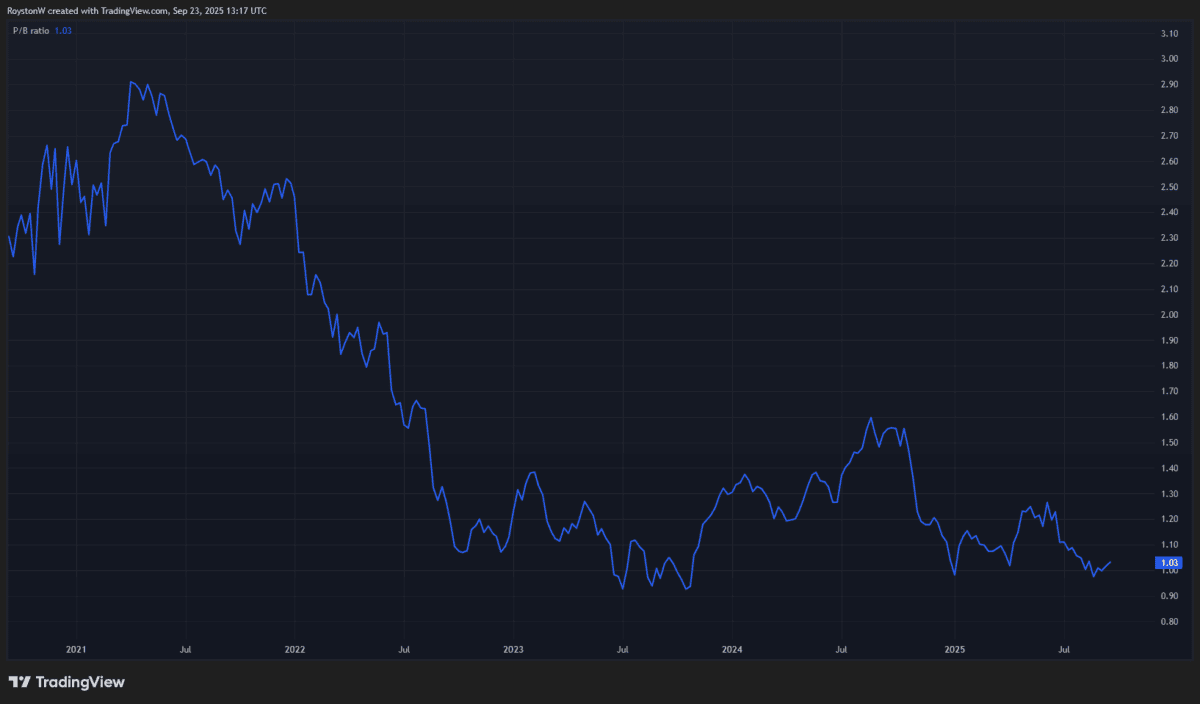1200x704 pixels.
Task: Click the chart line's highest peak near 2.90
Action: 132,82
